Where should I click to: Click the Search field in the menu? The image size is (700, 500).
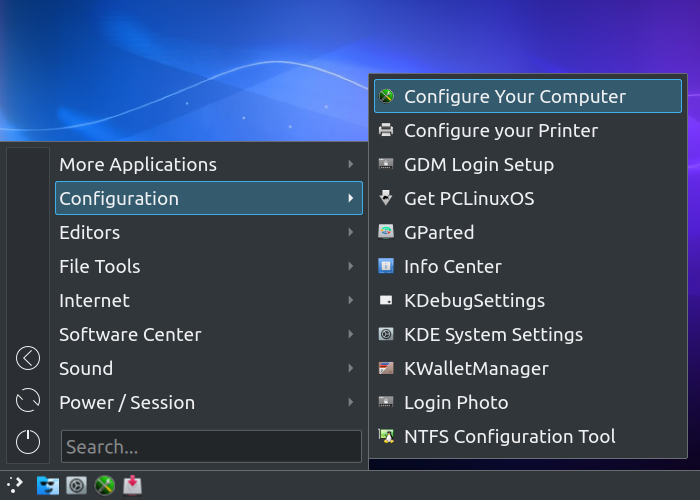(x=211, y=446)
